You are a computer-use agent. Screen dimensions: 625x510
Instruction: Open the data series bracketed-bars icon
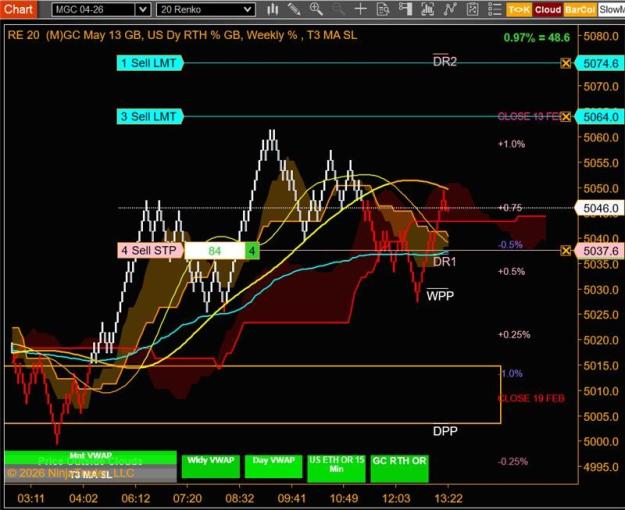pyautogui.click(x=427, y=9)
